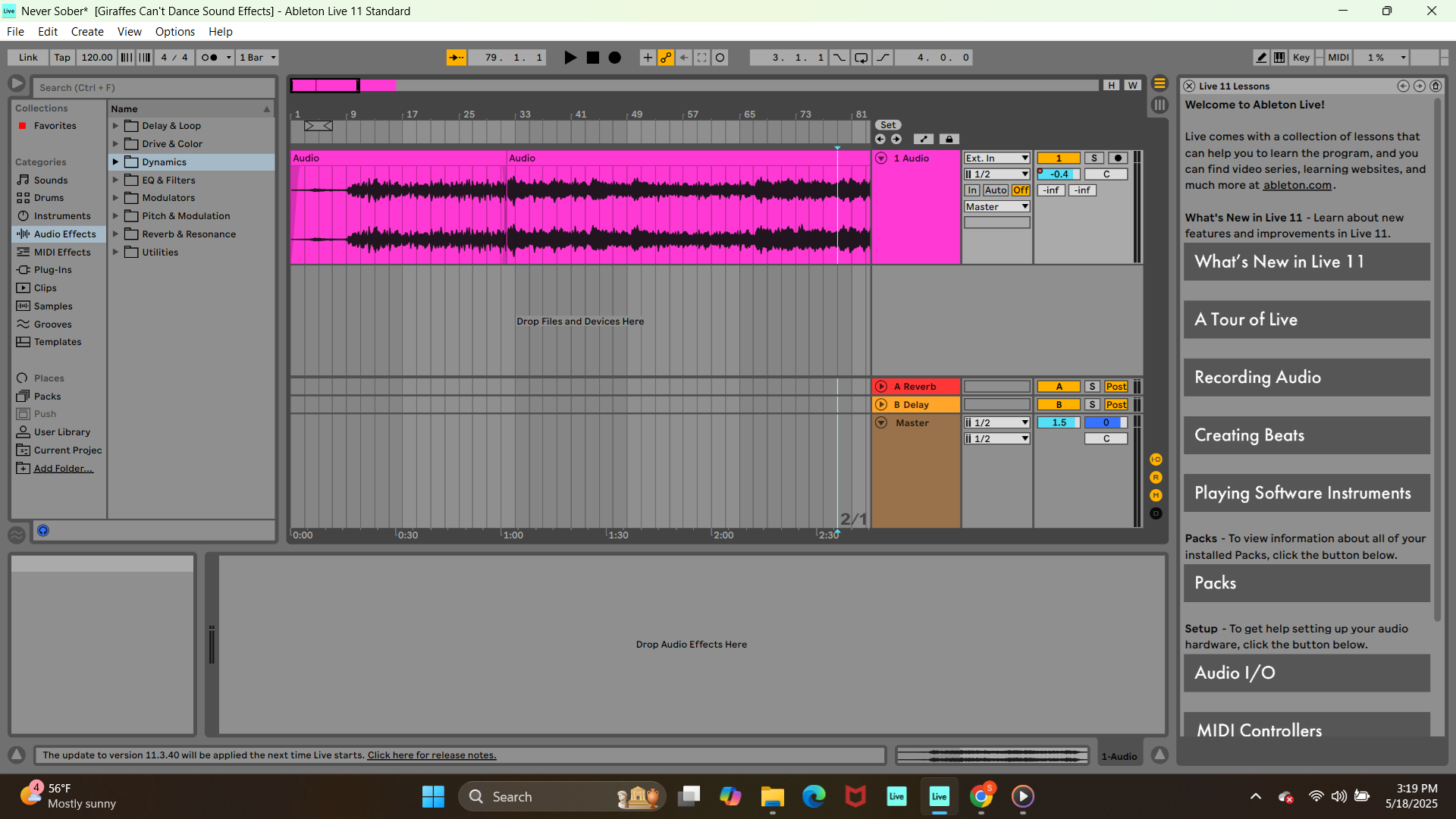
Task: Open the Edit menu
Action: [x=48, y=32]
